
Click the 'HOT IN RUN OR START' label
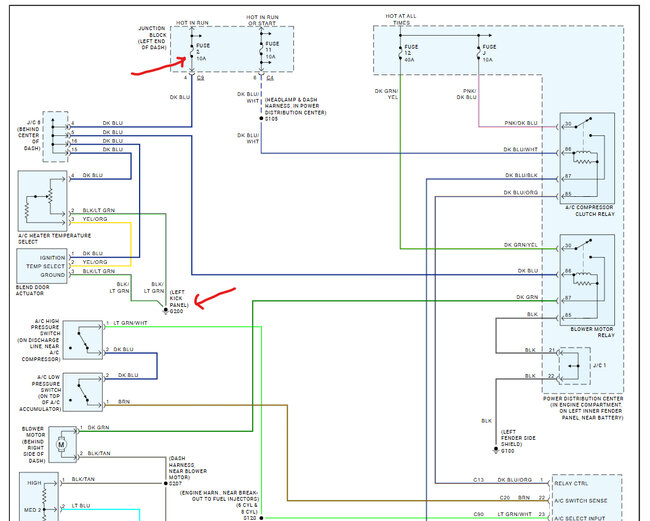262,20
